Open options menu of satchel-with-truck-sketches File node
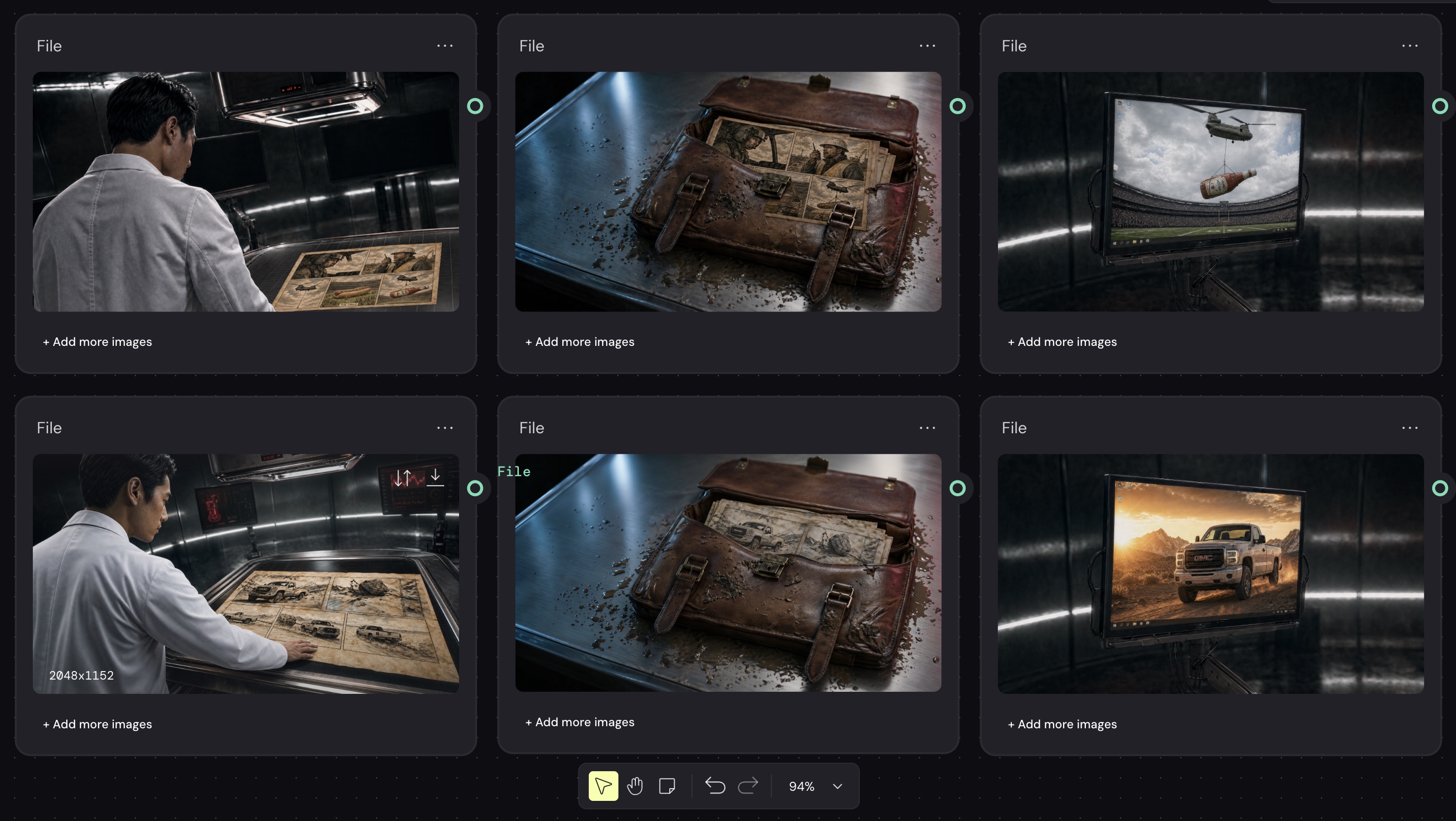Viewport: 1456px width, 821px height. coord(928,428)
